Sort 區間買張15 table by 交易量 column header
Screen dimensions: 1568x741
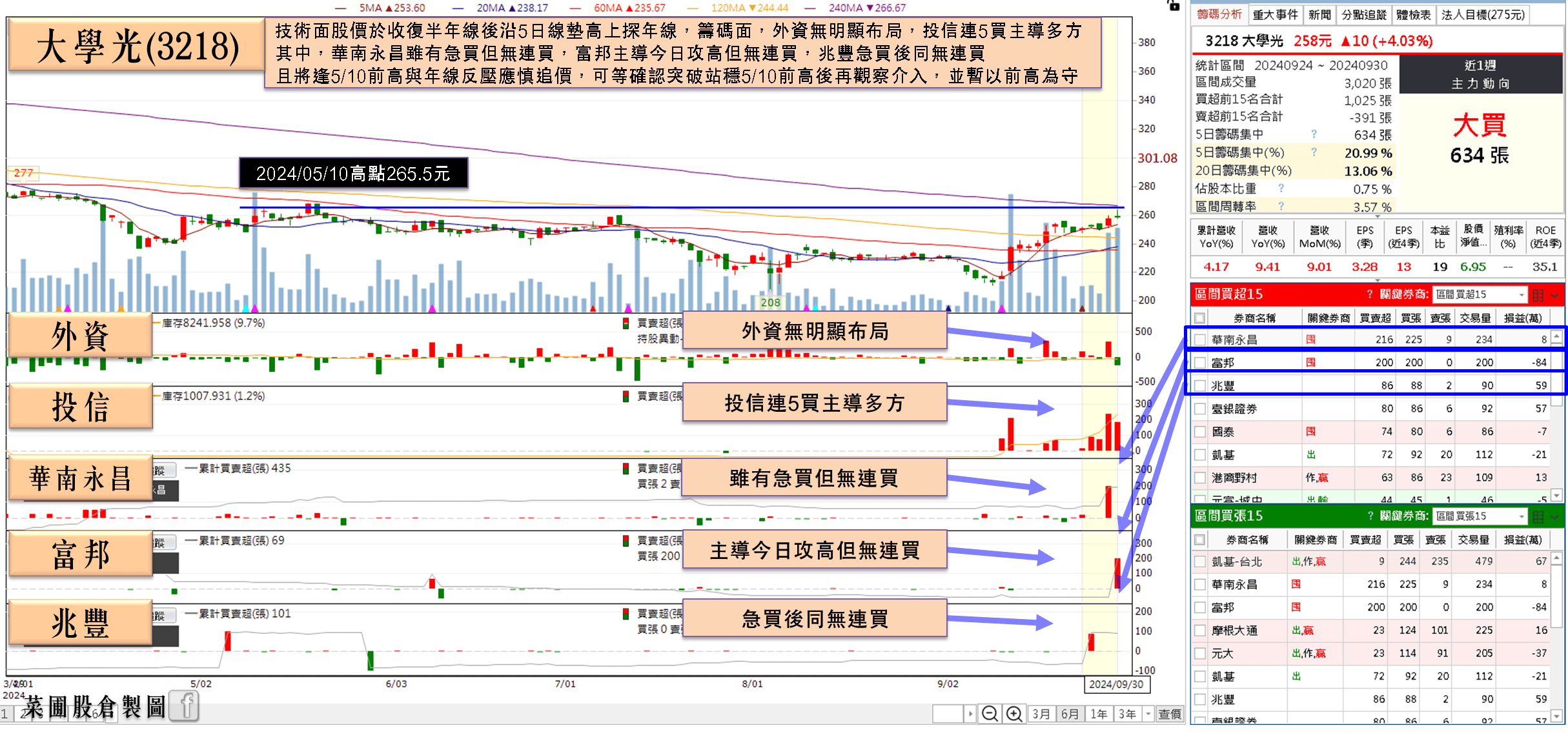click(x=1474, y=540)
